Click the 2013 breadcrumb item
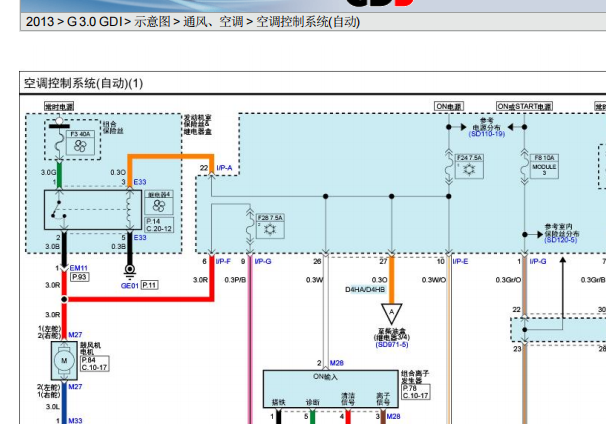The image size is (606, 424). (x=40, y=22)
